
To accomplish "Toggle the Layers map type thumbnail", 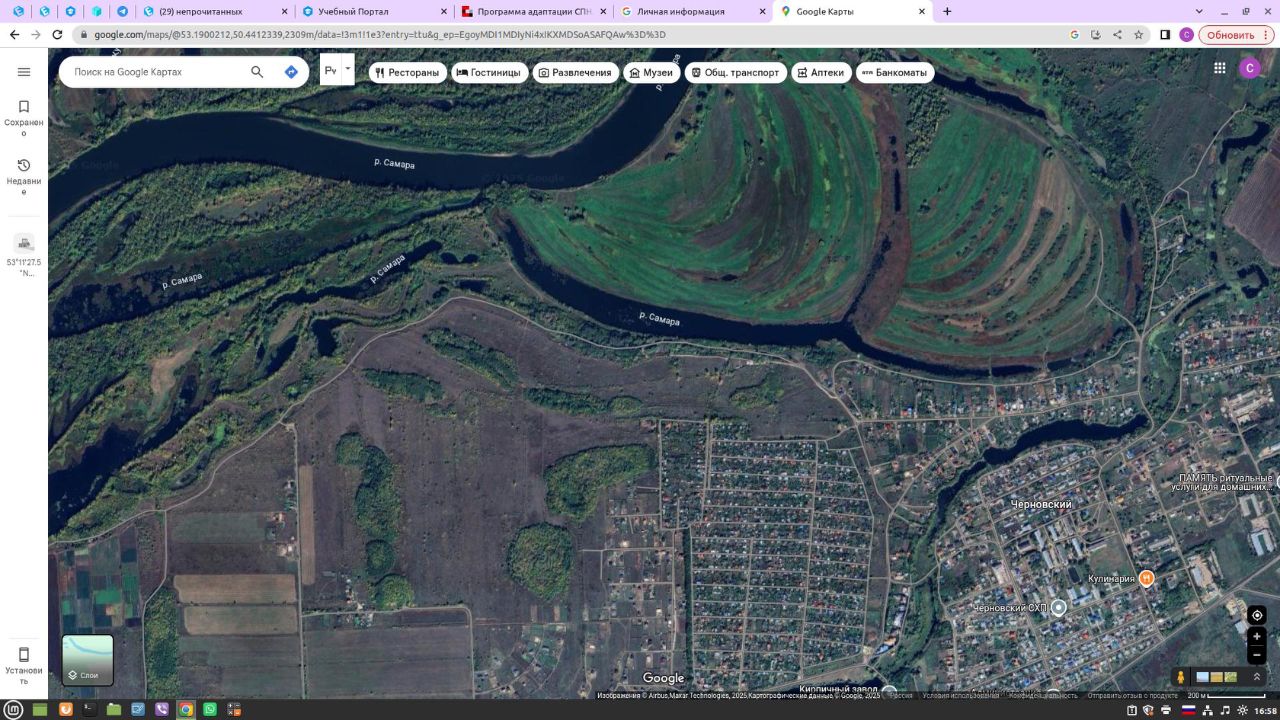I will pyautogui.click(x=88, y=660).
